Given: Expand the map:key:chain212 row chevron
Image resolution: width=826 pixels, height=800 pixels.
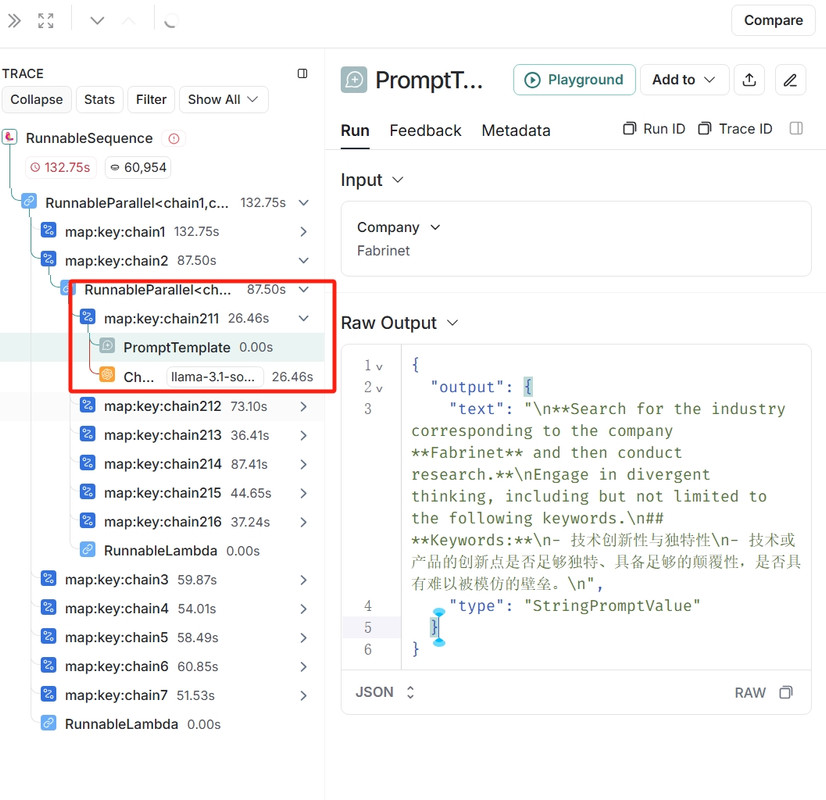Looking at the screenshot, I should (303, 406).
